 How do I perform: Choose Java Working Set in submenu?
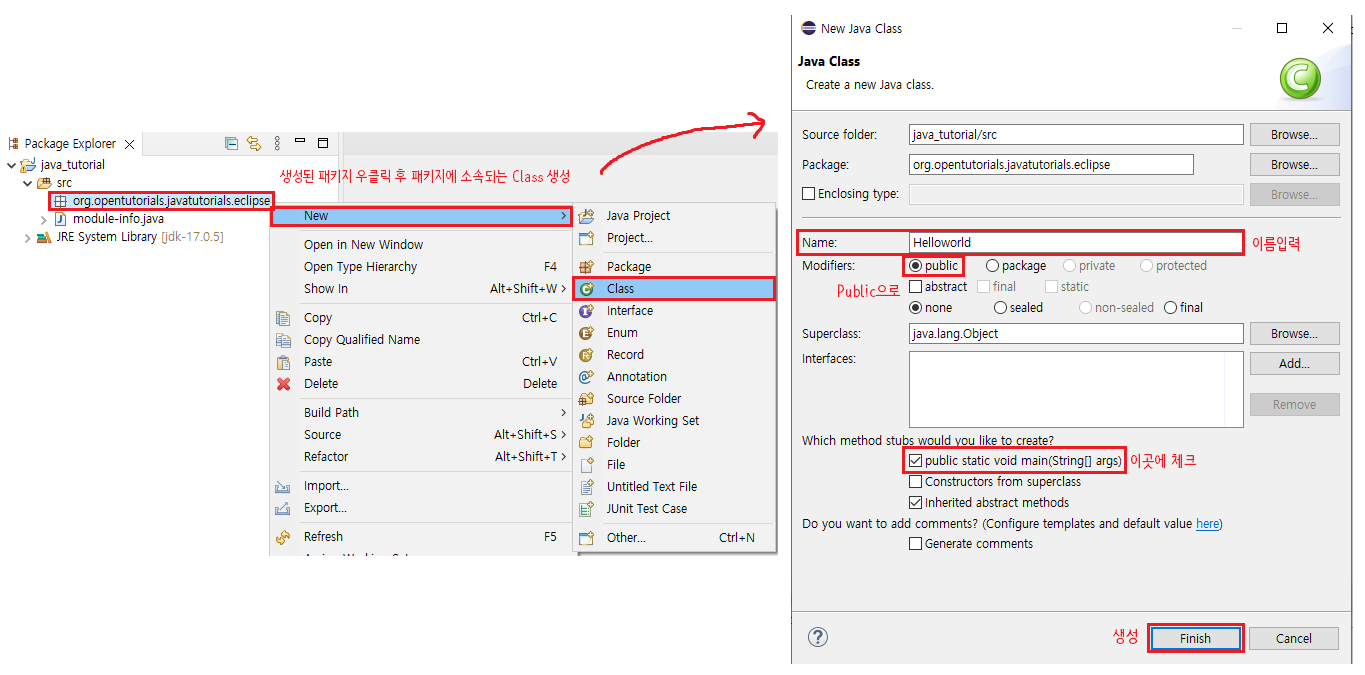click(674, 421)
